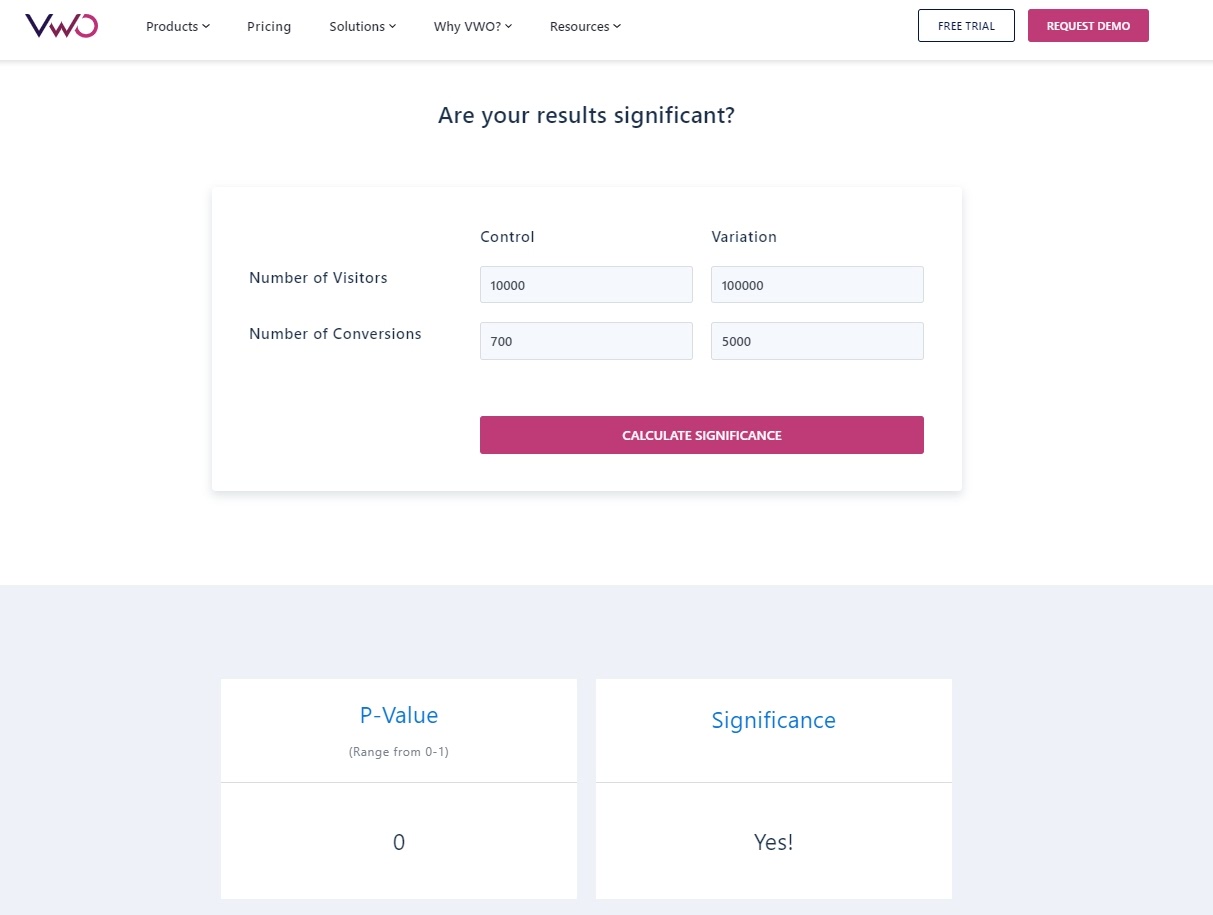The image size is (1213, 915).
Task: Click the VWO logo
Action: (61, 26)
